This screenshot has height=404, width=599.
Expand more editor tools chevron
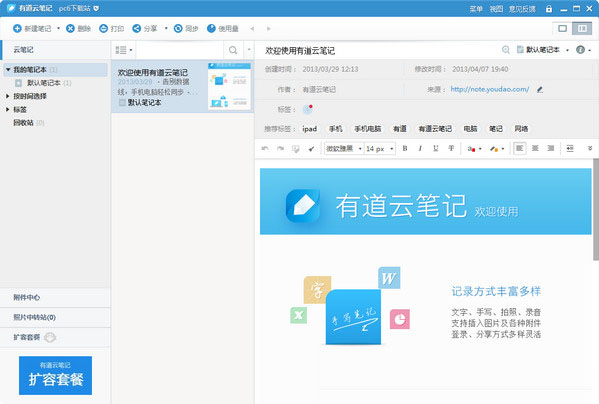tap(590, 148)
